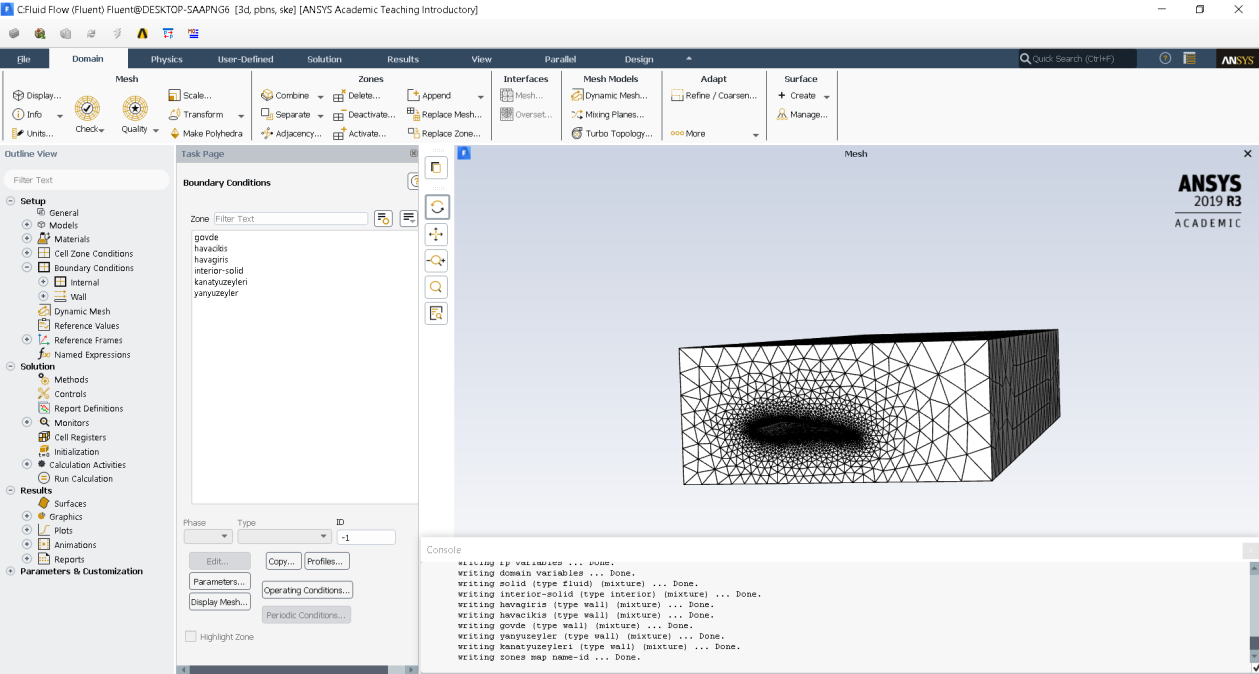Open the Adjacency dialog
This screenshot has width=1259, height=674.
(291, 133)
